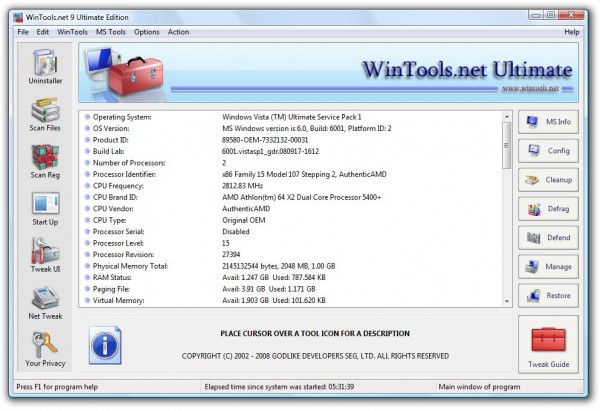
Task: Click the CPU Type value Original OEM
Action: pos(244,220)
